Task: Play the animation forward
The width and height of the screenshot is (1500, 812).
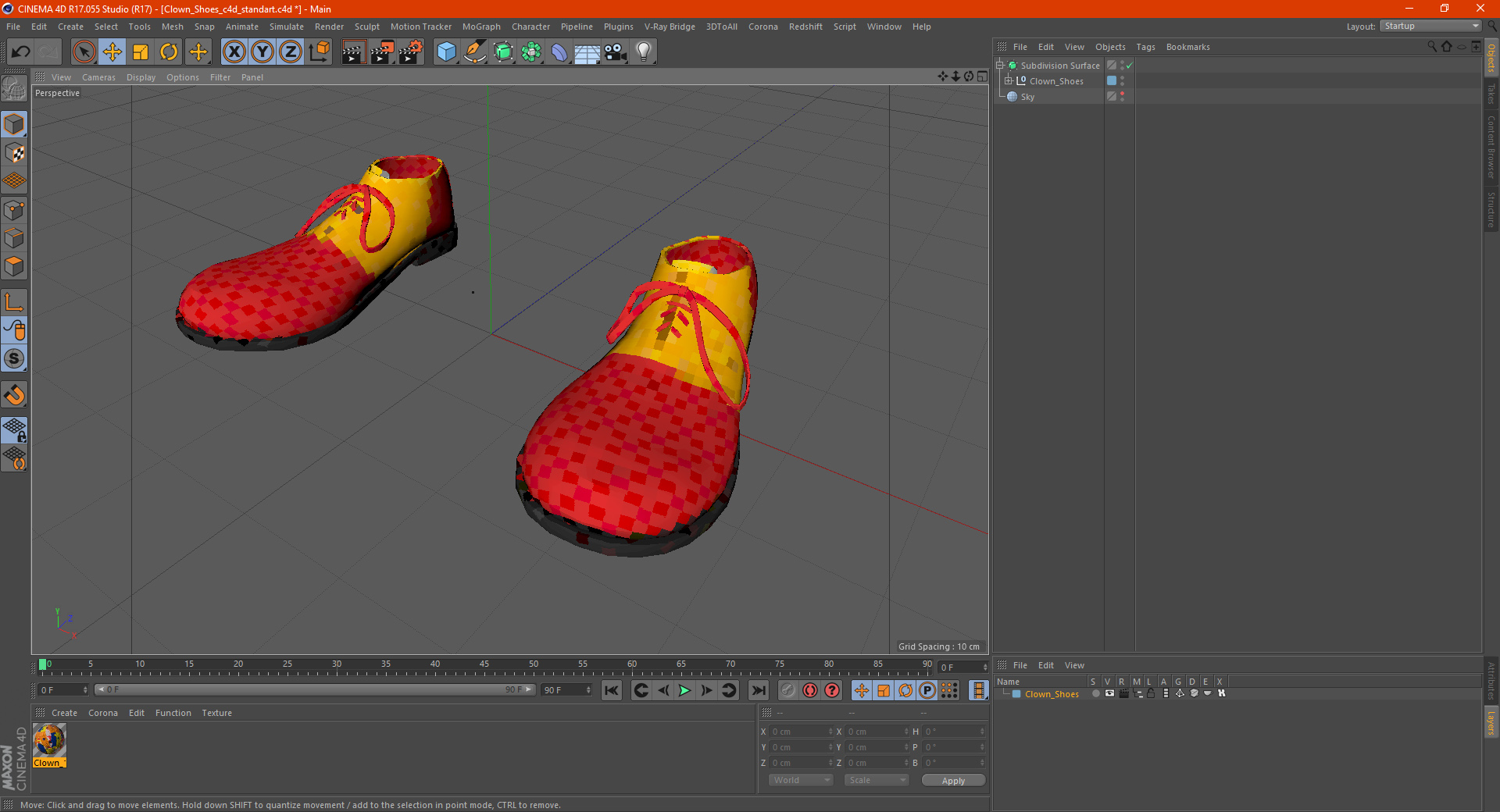Action: pyautogui.click(x=684, y=690)
